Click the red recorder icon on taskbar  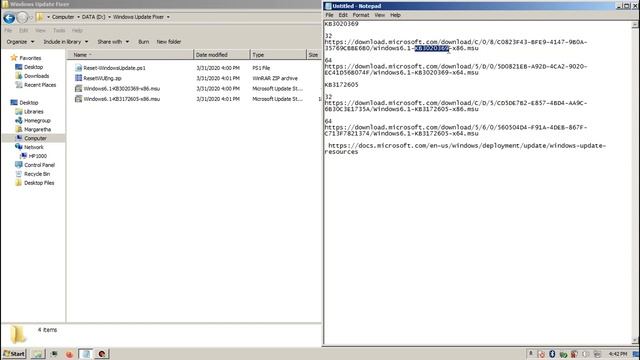pos(102,354)
